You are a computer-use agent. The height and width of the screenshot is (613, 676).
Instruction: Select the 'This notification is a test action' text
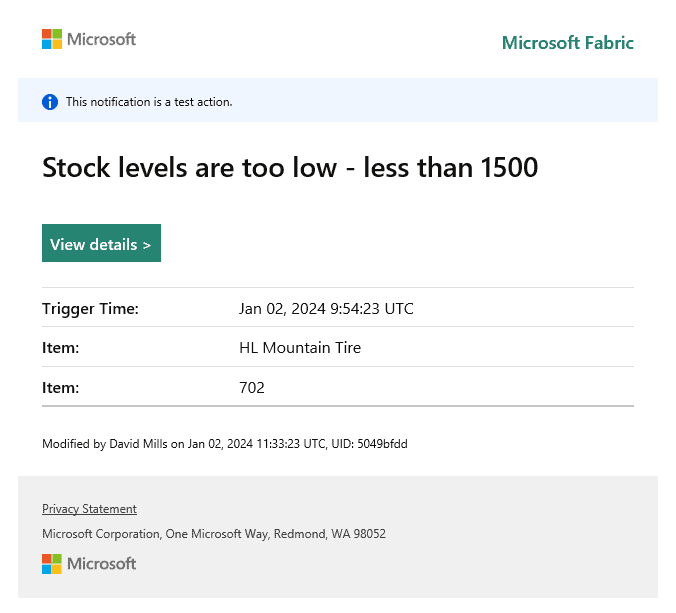pyautogui.click(x=149, y=102)
